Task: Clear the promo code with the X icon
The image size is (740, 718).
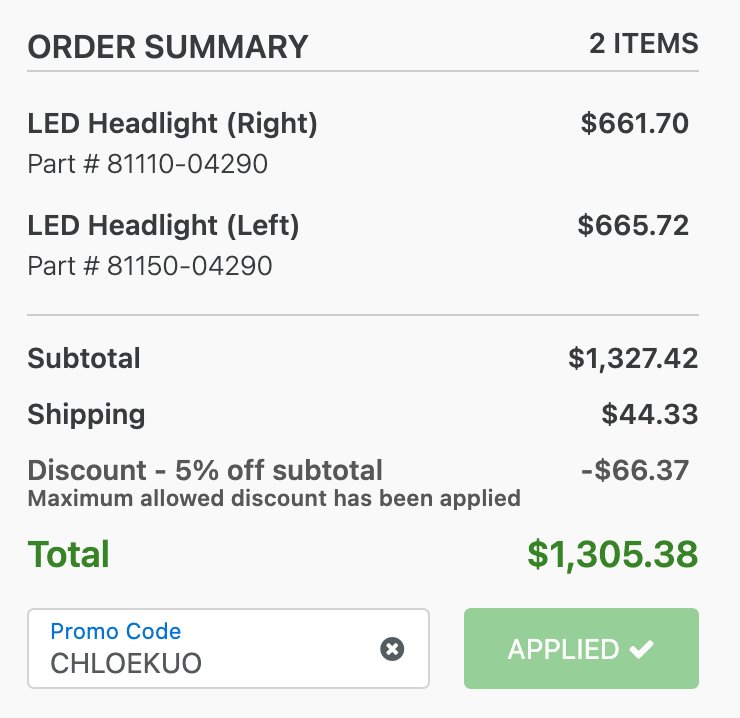Action: pyautogui.click(x=392, y=649)
